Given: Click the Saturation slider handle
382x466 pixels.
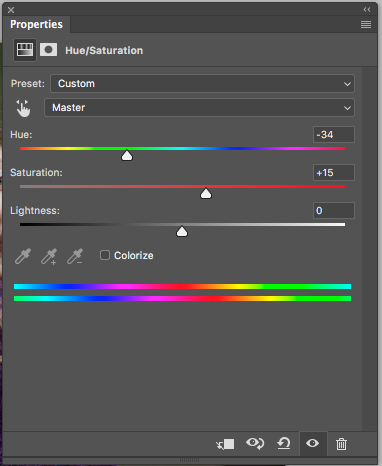Looking at the screenshot, I should 206,193.
